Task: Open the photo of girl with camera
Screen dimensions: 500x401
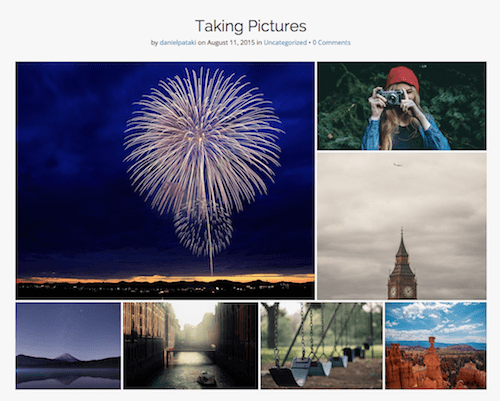Action: click(402, 106)
